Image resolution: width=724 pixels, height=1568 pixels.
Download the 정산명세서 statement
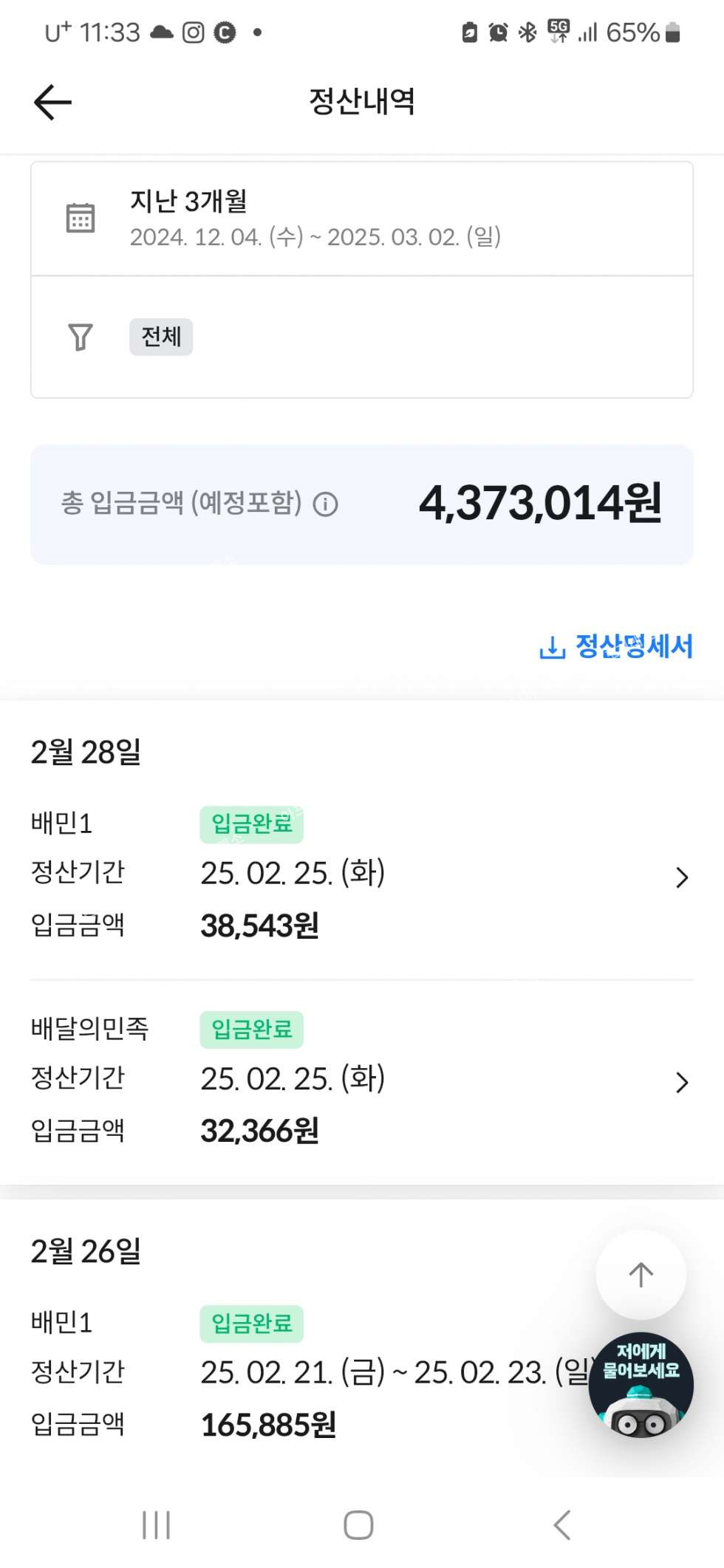[633, 647]
